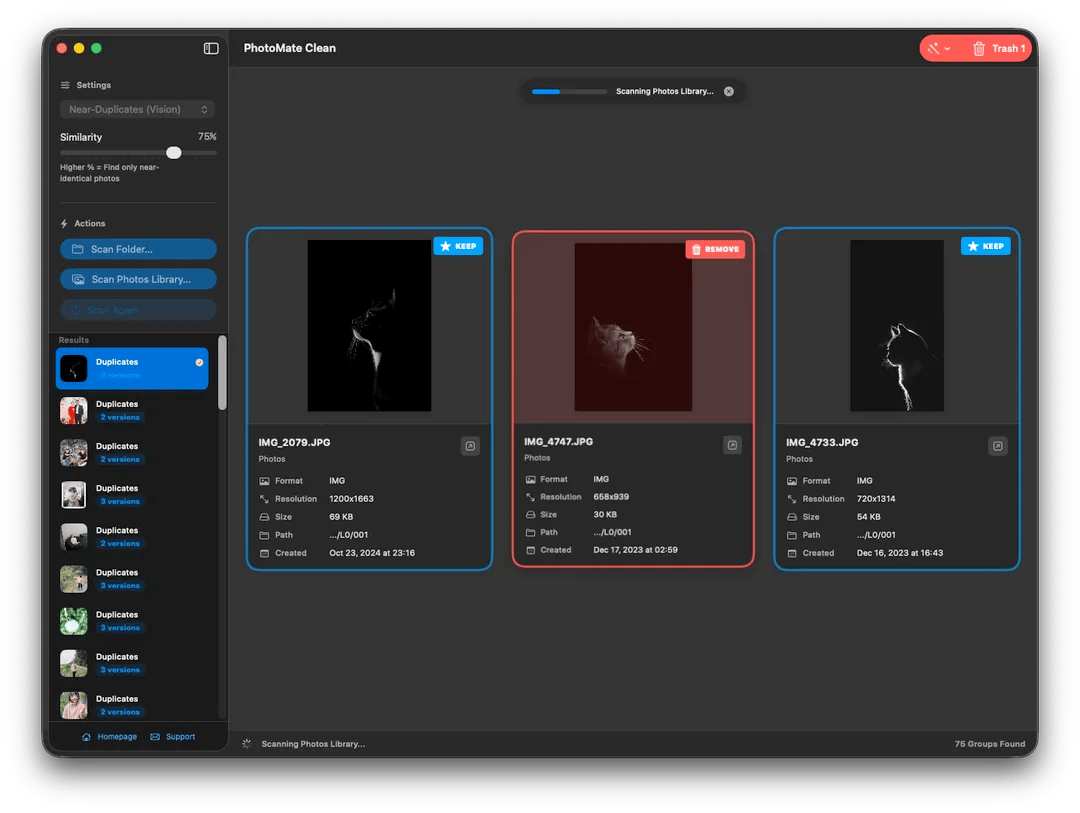Adjust the Similarity slider handle
This screenshot has height=813, width=1080.
click(x=174, y=152)
